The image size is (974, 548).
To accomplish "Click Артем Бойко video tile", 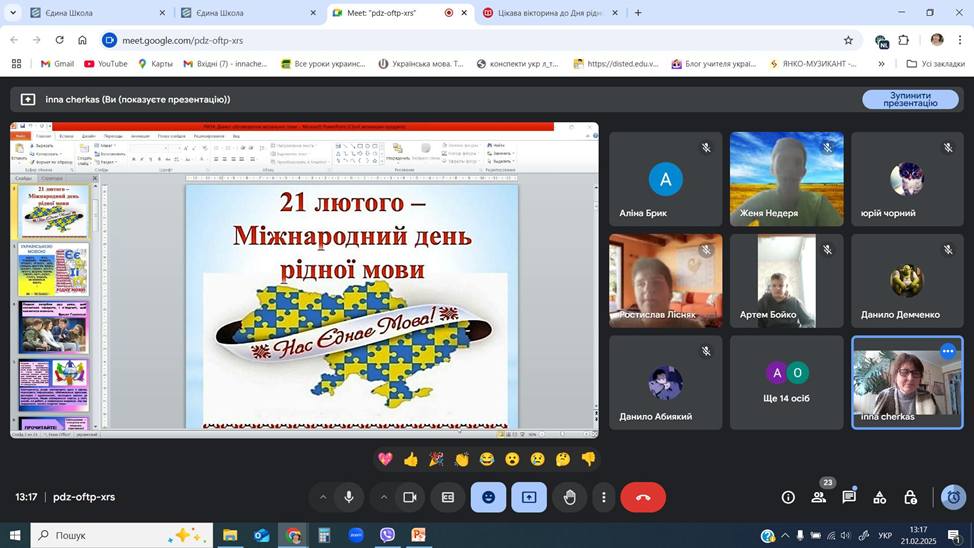I will [786, 281].
